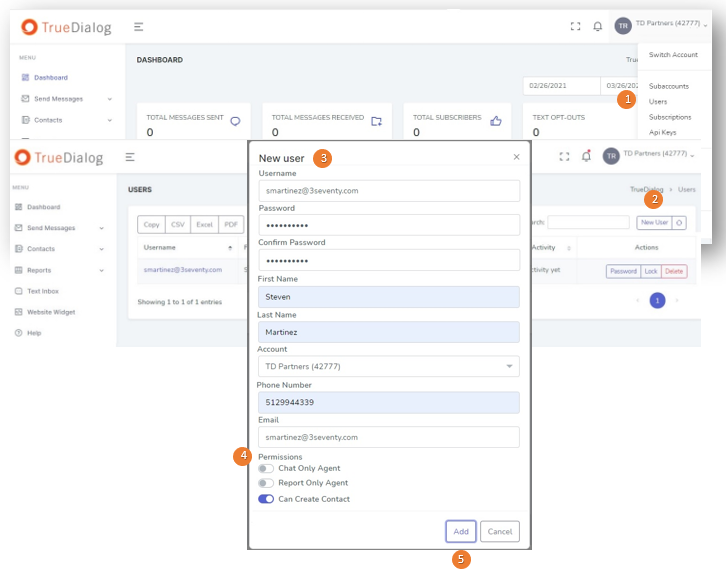Click the Website Widget sidebar icon

(18, 312)
